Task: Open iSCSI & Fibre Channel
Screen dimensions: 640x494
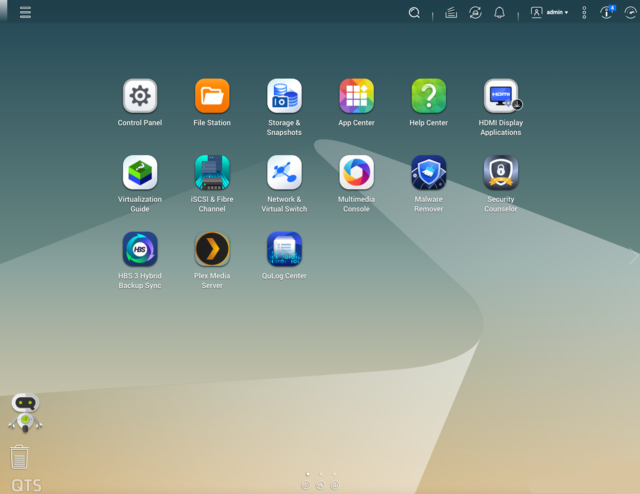Action: click(x=212, y=172)
